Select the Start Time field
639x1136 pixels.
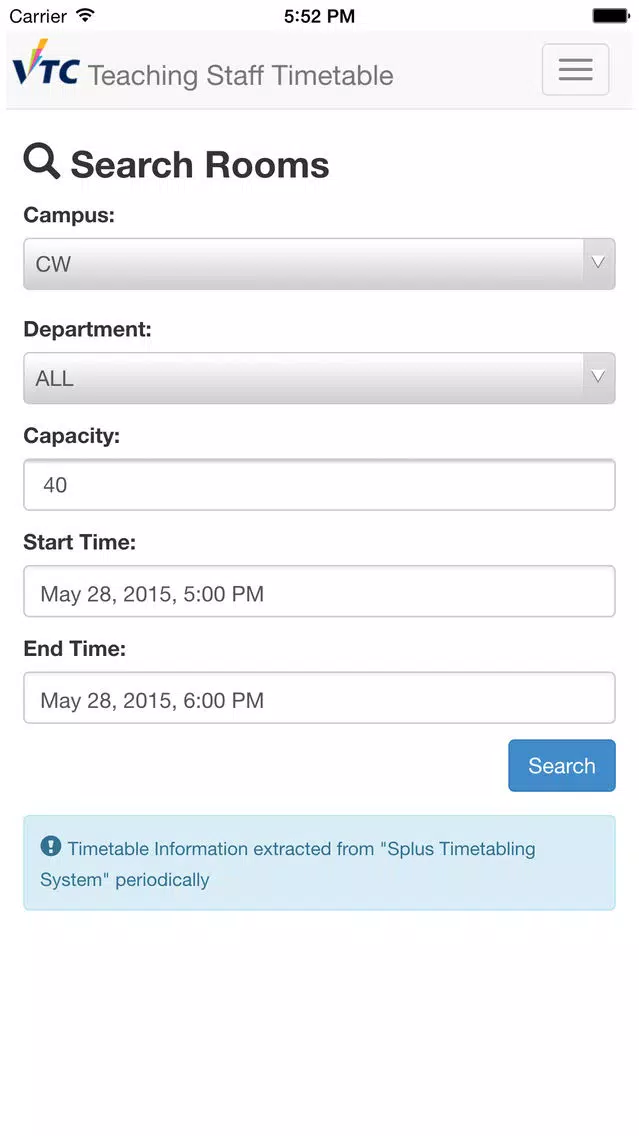[x=320, y=591]
